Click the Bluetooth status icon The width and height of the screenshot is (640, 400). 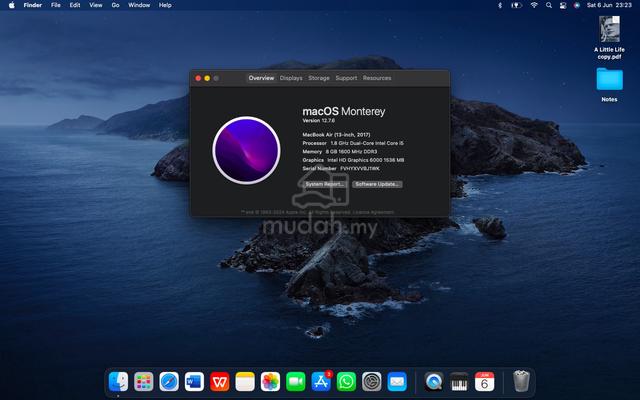[500, 5]
